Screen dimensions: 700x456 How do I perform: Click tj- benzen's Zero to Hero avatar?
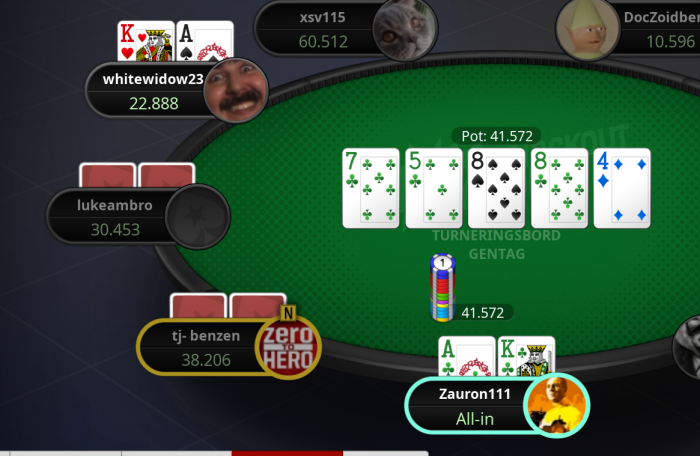(288, 347)
